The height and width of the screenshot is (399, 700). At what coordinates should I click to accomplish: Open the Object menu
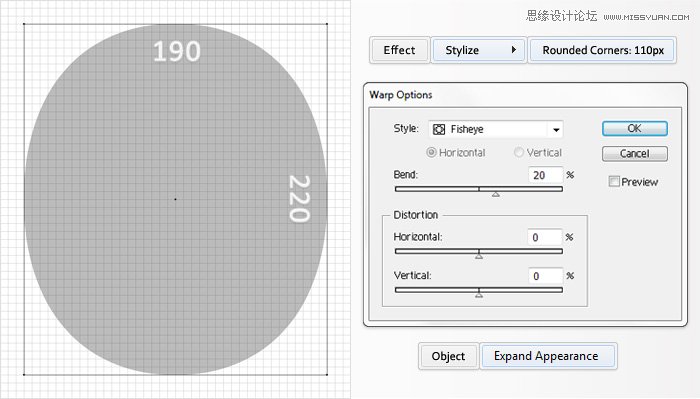448,356
